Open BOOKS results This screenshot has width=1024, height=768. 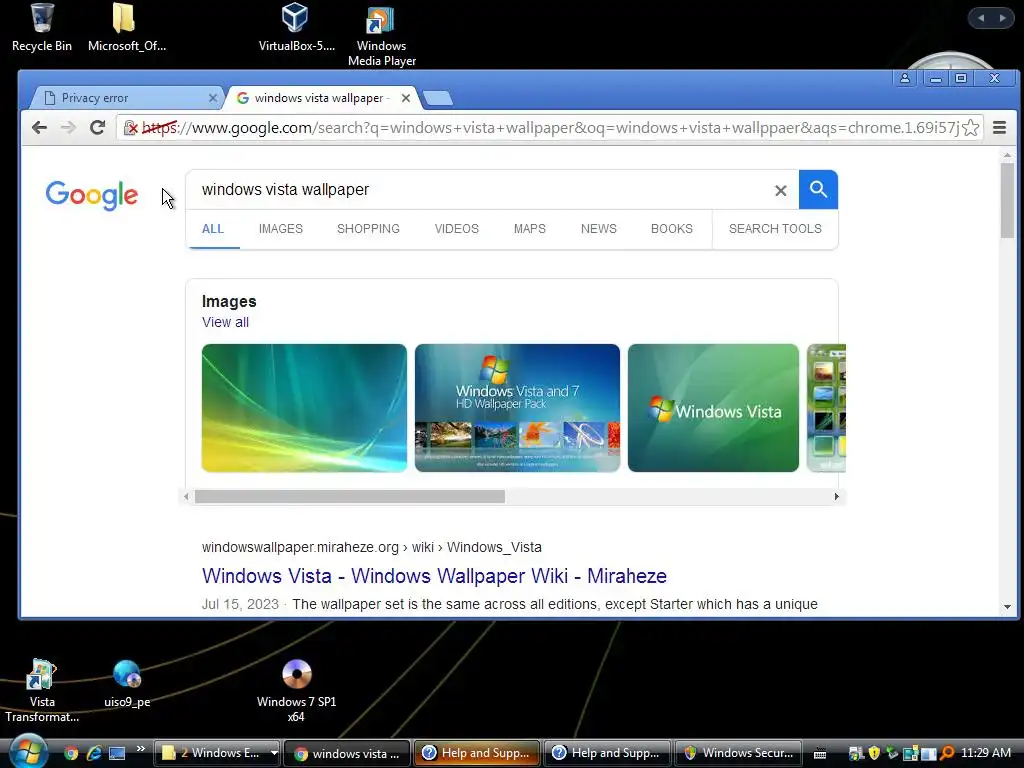click(671, 229)
